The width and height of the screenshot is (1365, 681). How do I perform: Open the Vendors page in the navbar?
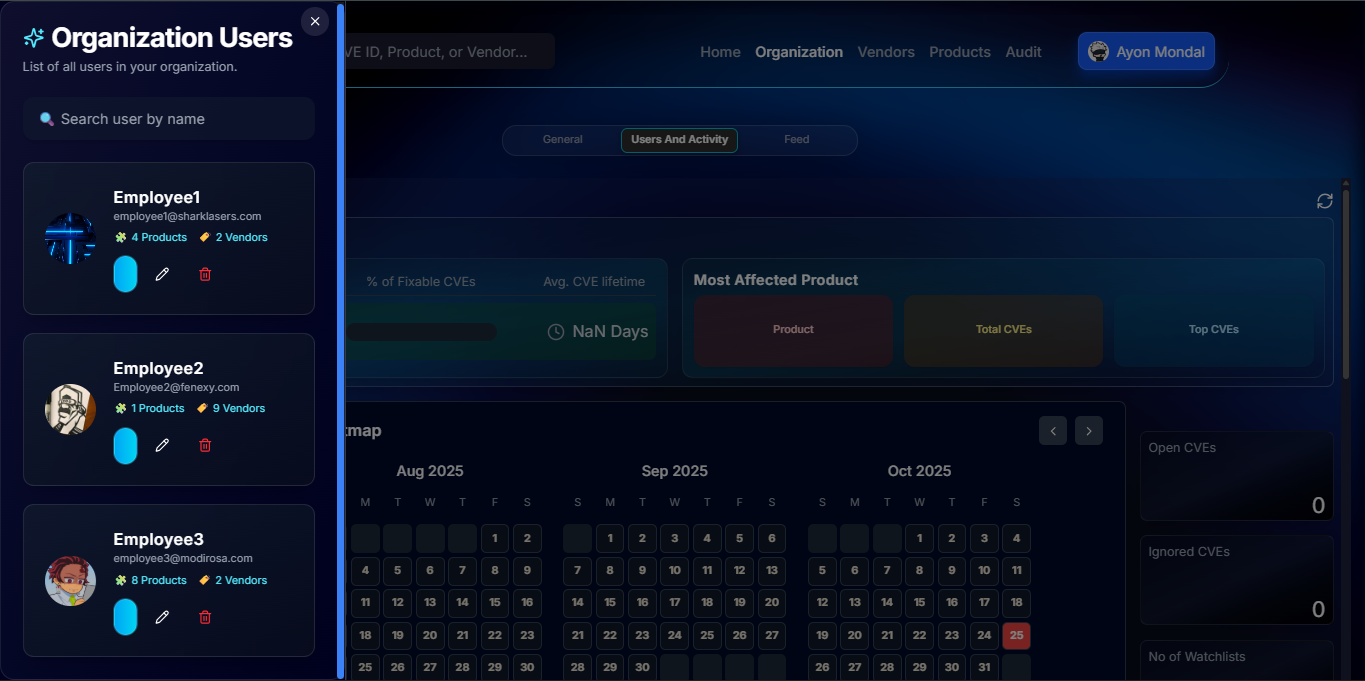[886, 52]
